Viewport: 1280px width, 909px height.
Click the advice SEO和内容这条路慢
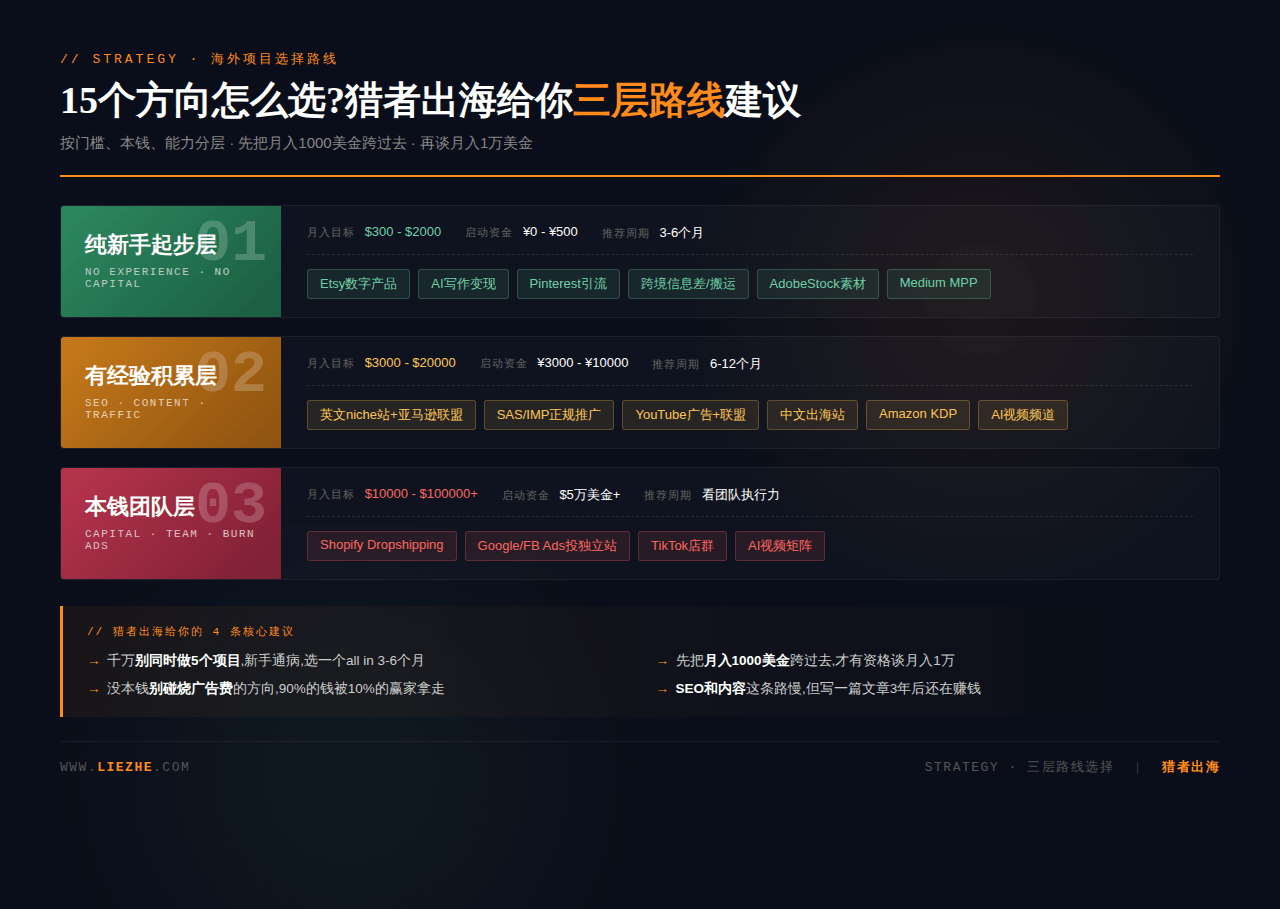pos(828,689)
